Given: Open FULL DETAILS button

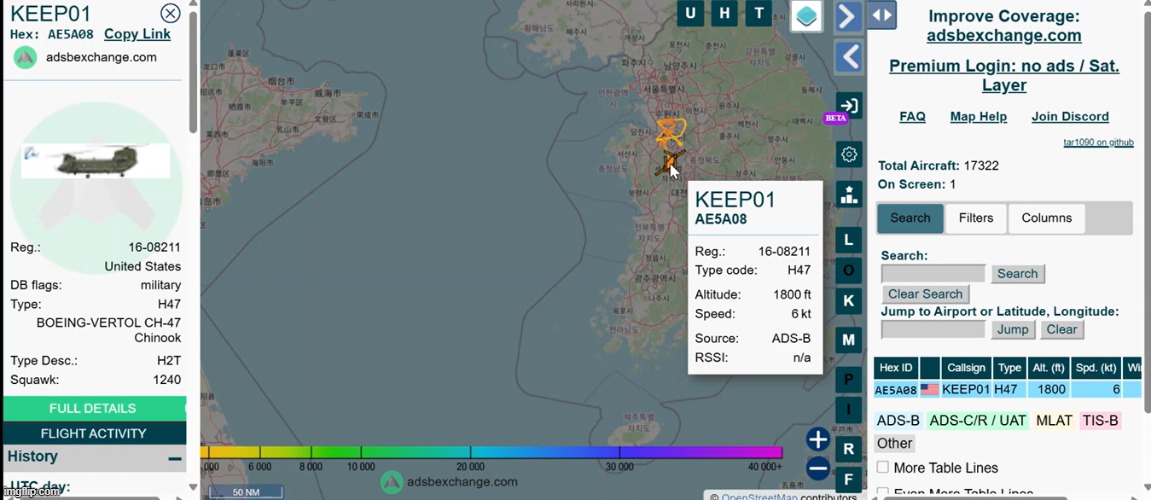Looking at the screenshot, I should coord(93,408).
